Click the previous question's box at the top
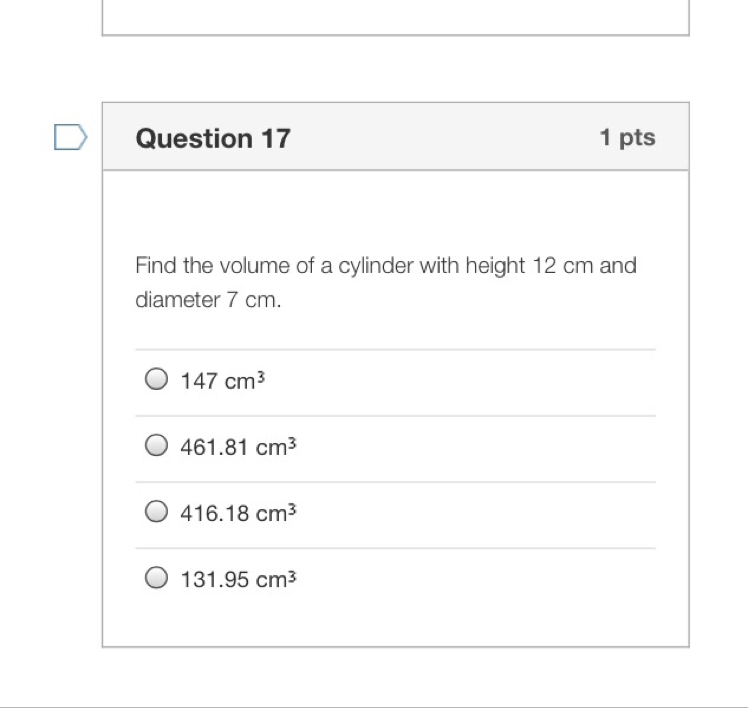The height and width of the screenshot is (708, 748). [395, 17]
